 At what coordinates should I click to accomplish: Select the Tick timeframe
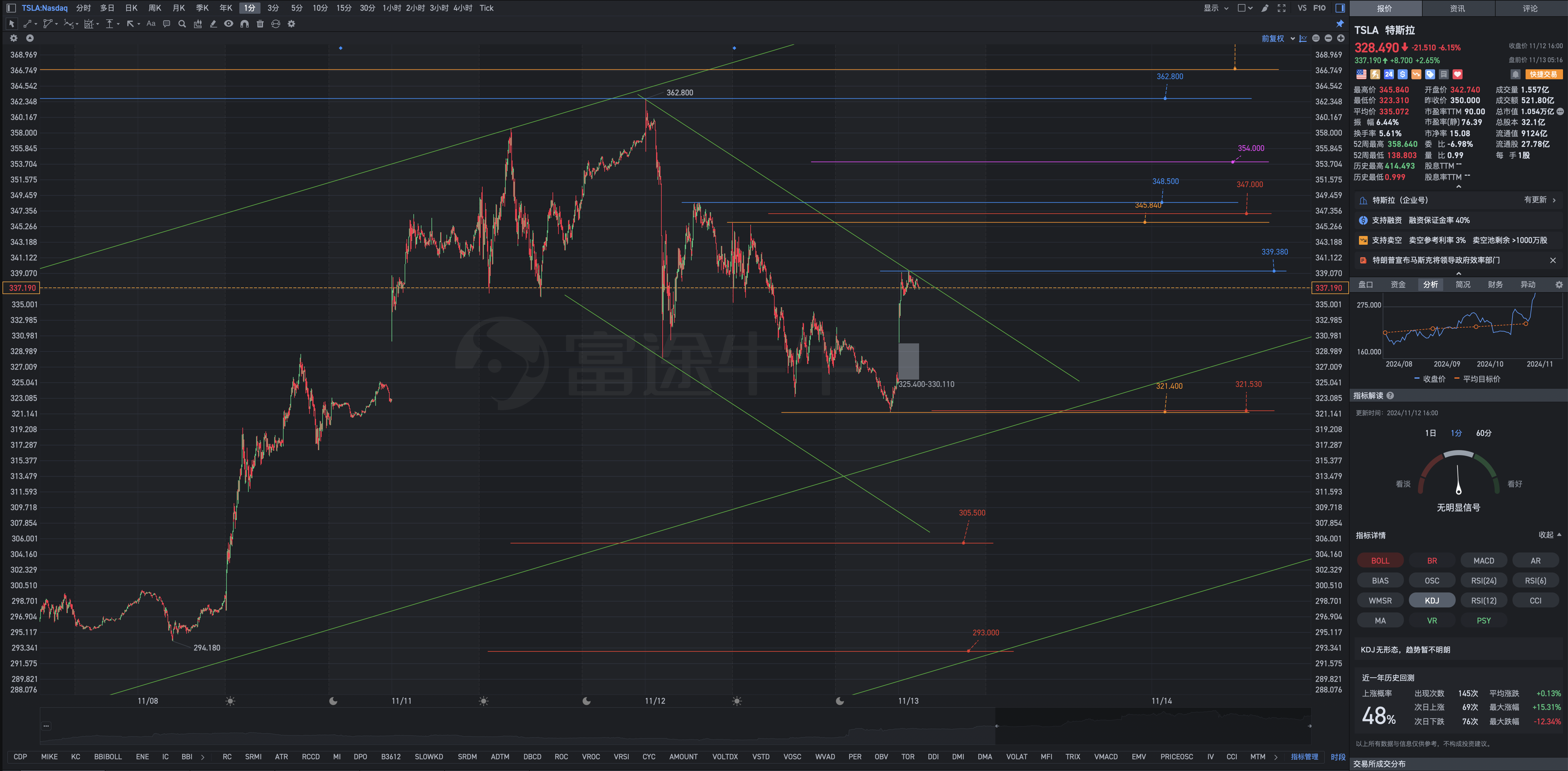pyautogui.click(x=486, y=8)
